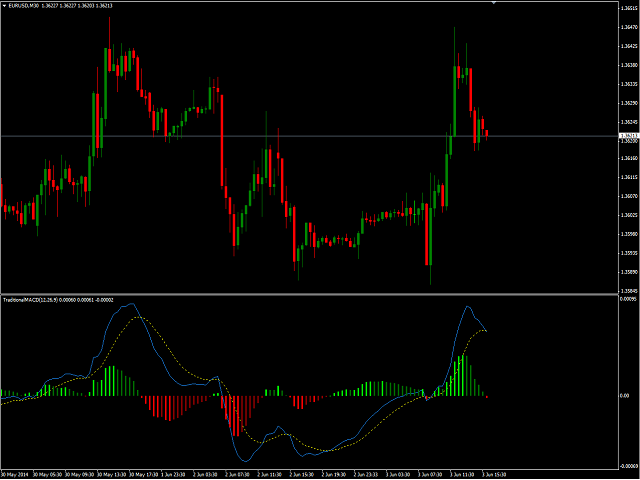Click the 1.36245 price scale label
The width and height of the screenshot is (640, 480).
click(x=629, y=122)
